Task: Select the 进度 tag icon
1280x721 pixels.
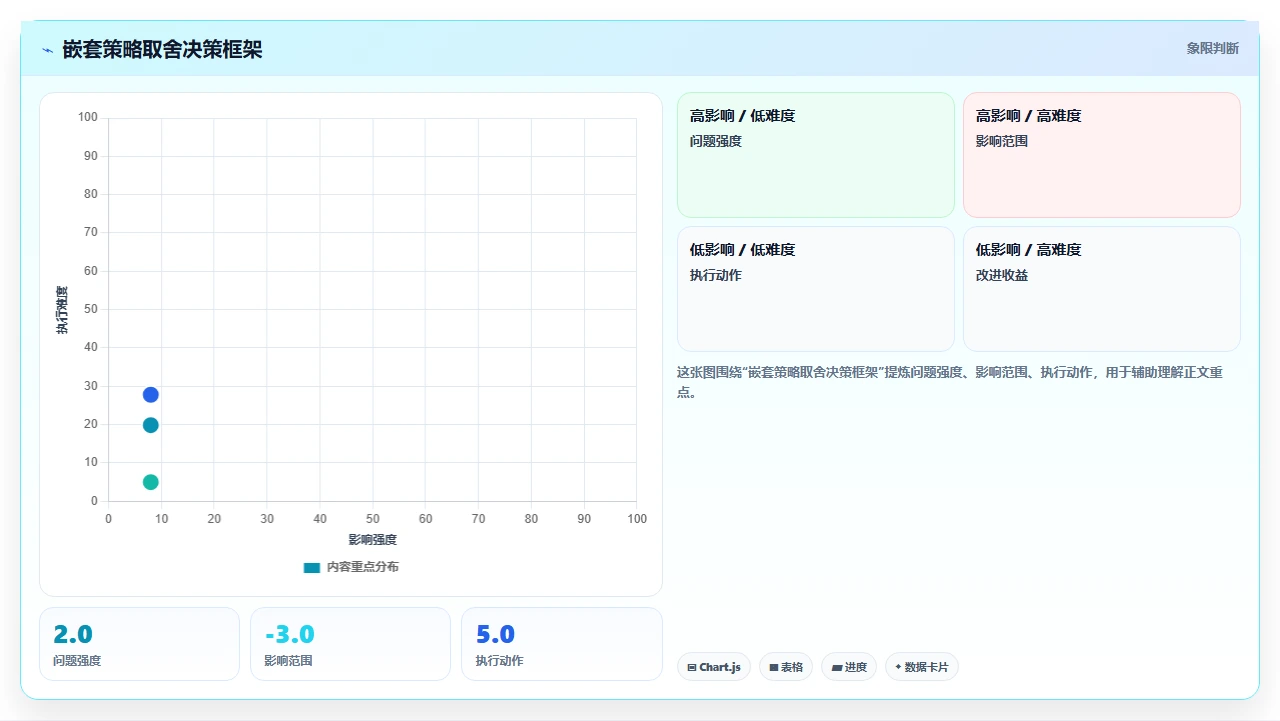Action: (x=837, y=667)
